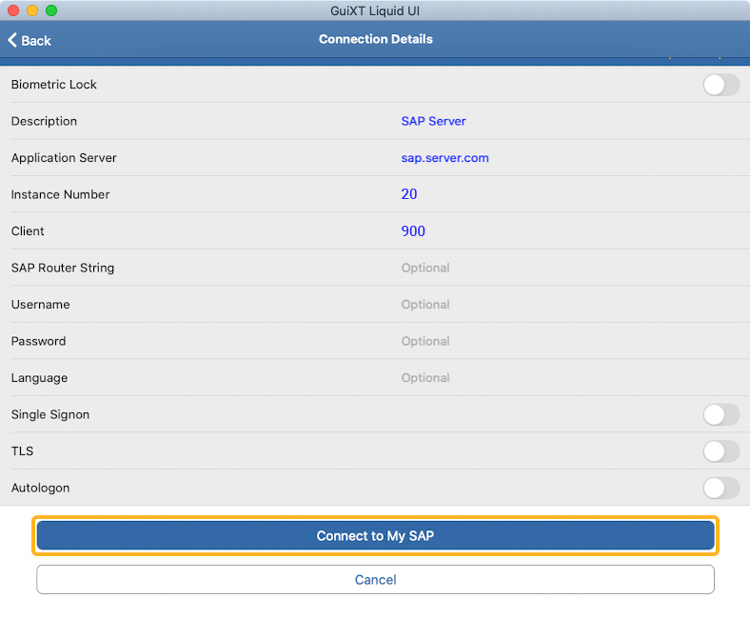Screen dimensions: 750x619
Task: Enable the Biometric Lock switch
Action: pos(720,85)
